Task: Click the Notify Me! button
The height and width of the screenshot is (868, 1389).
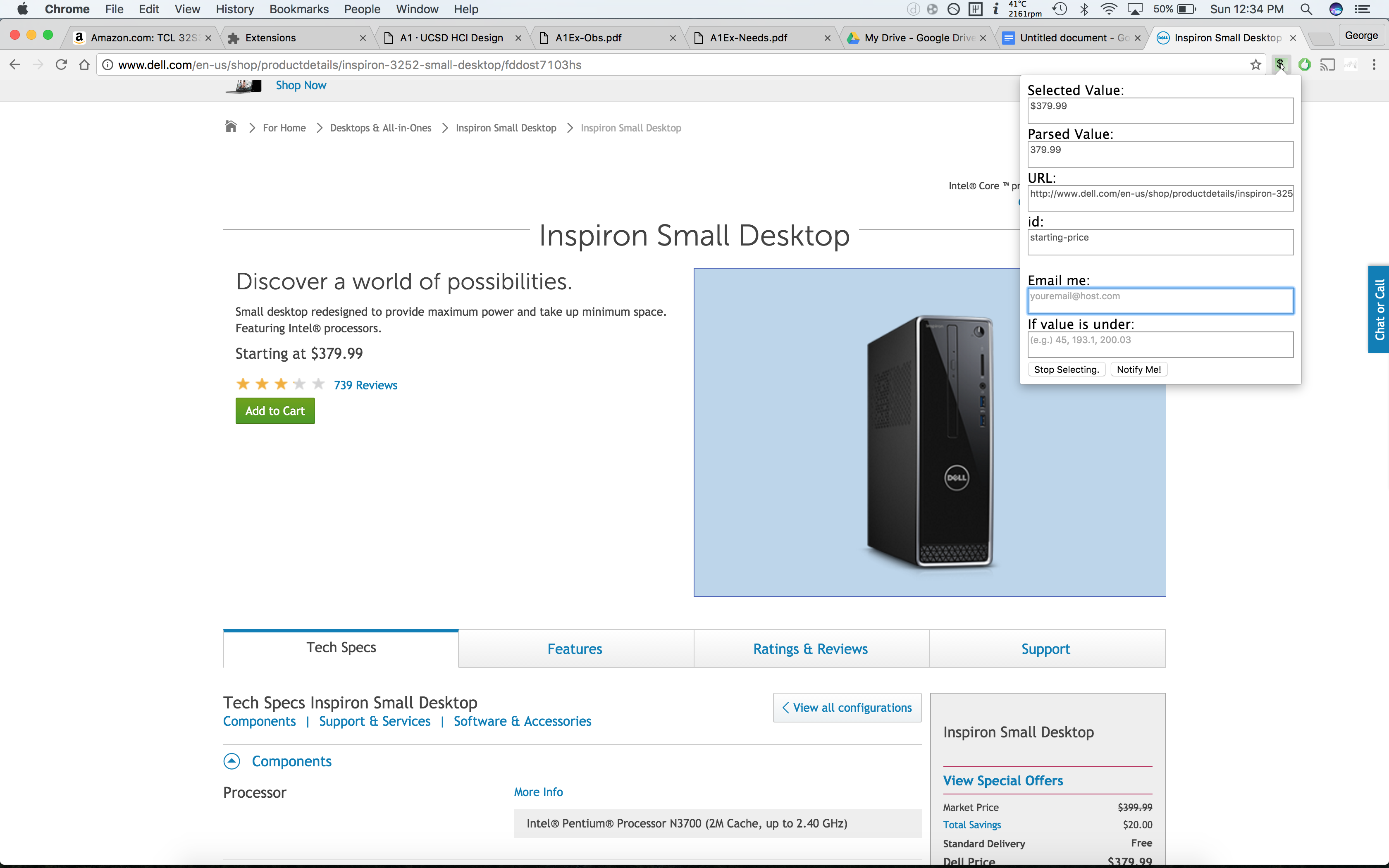Action: click(1138, 370)
